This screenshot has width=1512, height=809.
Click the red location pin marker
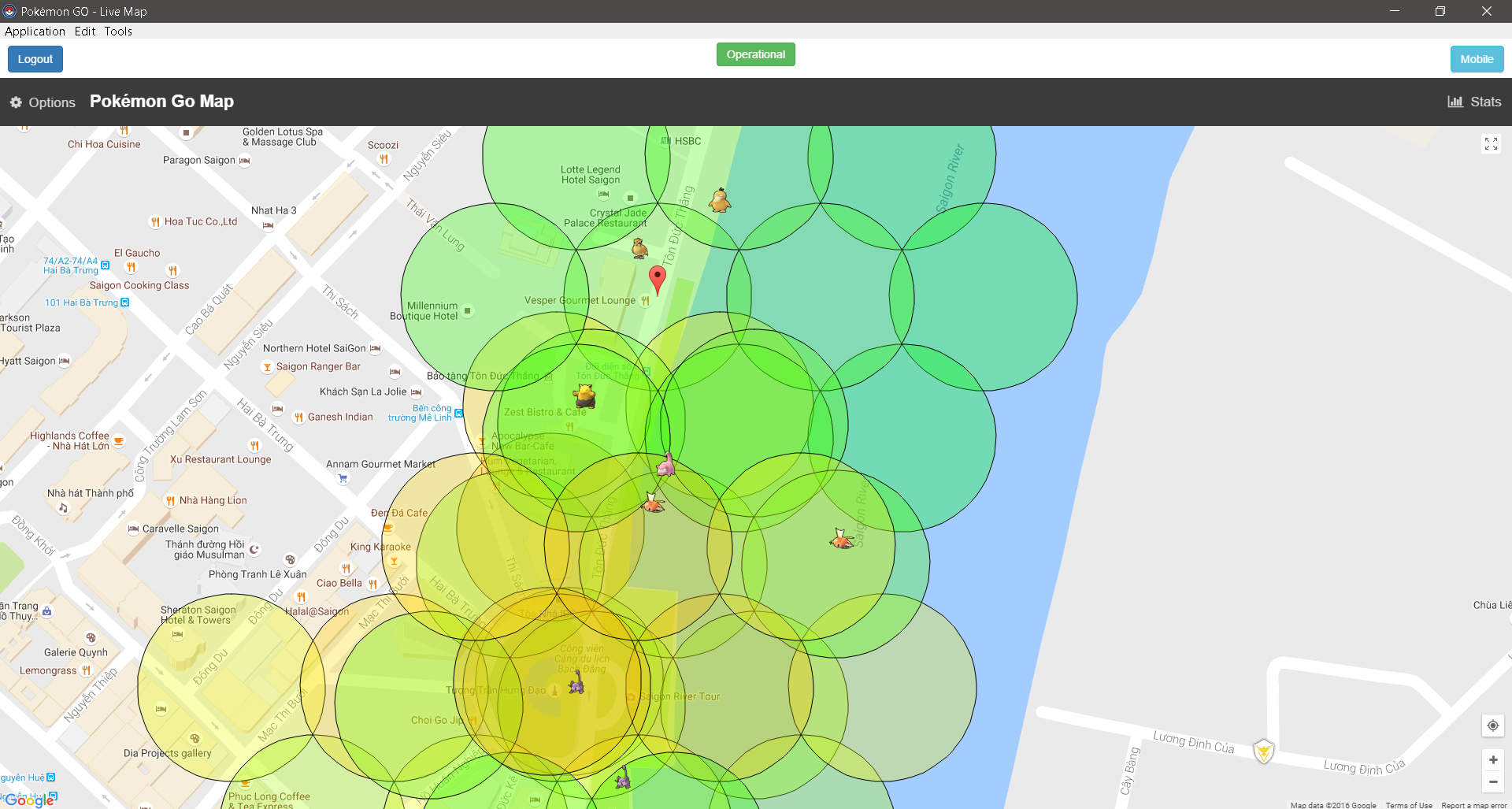click(x=657, y=280)
